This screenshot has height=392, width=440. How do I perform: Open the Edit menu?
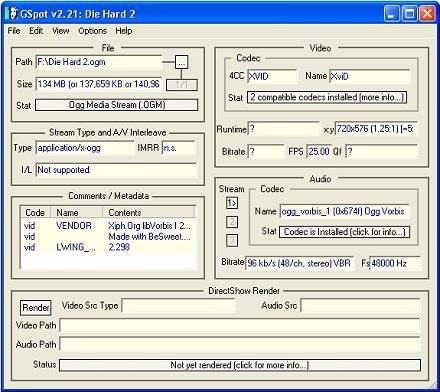pos(36,31)
